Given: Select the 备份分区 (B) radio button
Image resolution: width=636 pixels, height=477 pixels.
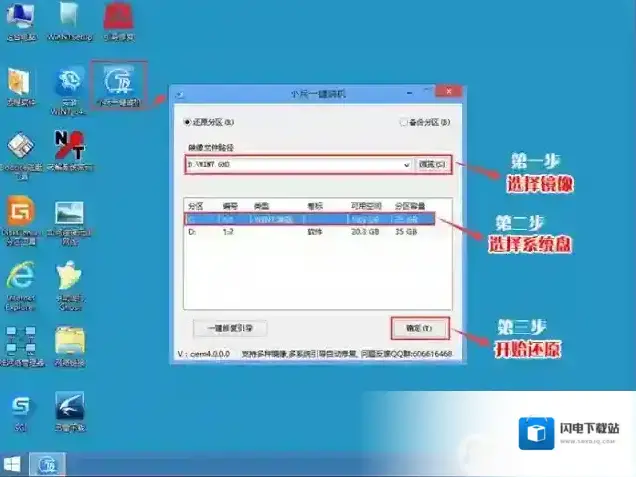Looking at the screenshot, I should (403, 122).
